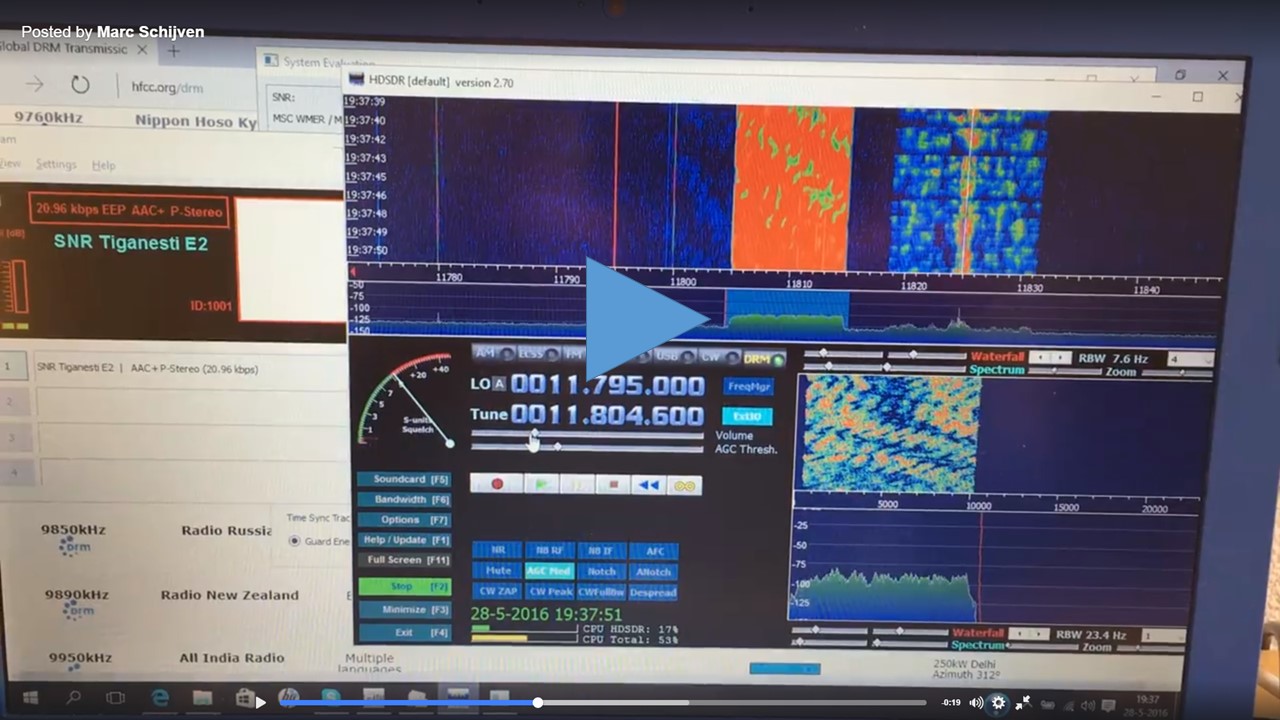The width and height of the screenshot is (1280, 720).
Task: Select CW demodulation mode
Action: (x=718, y=357)
